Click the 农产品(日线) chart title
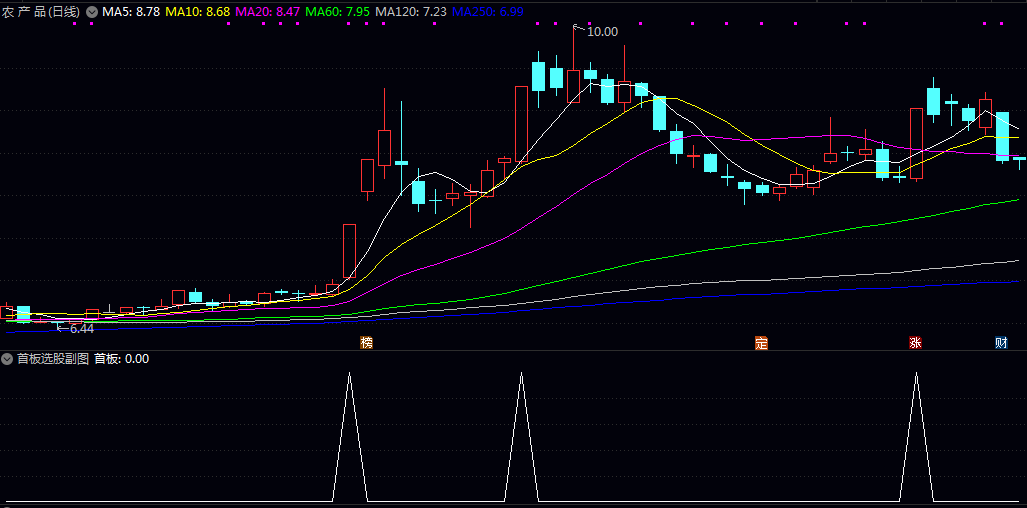 click(42, 12)
